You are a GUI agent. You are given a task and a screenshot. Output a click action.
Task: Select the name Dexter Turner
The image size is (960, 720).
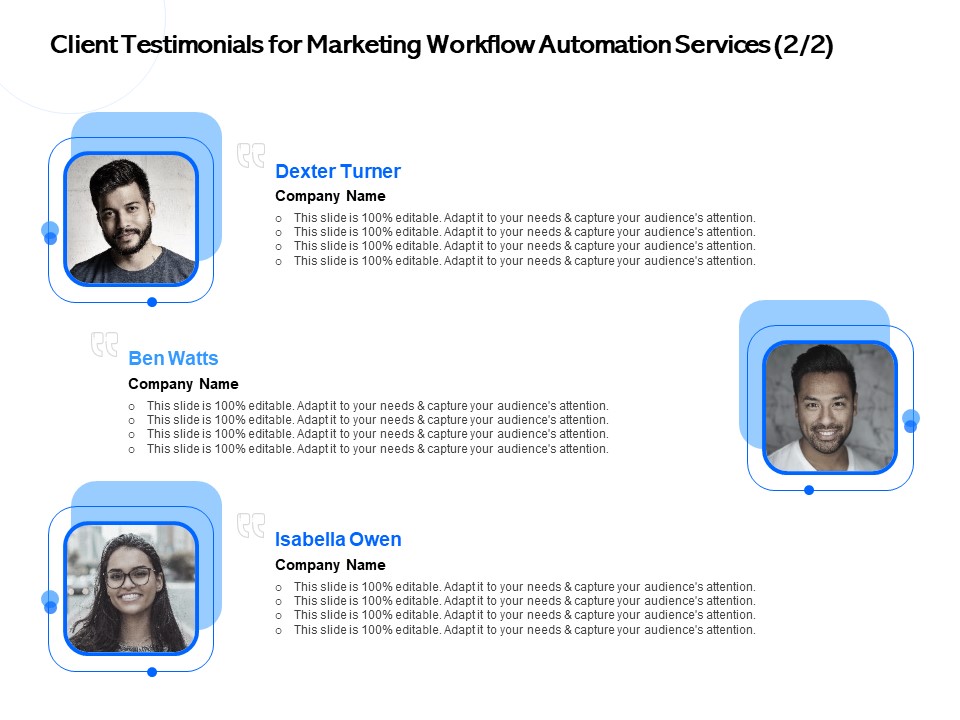click(338, 171)
